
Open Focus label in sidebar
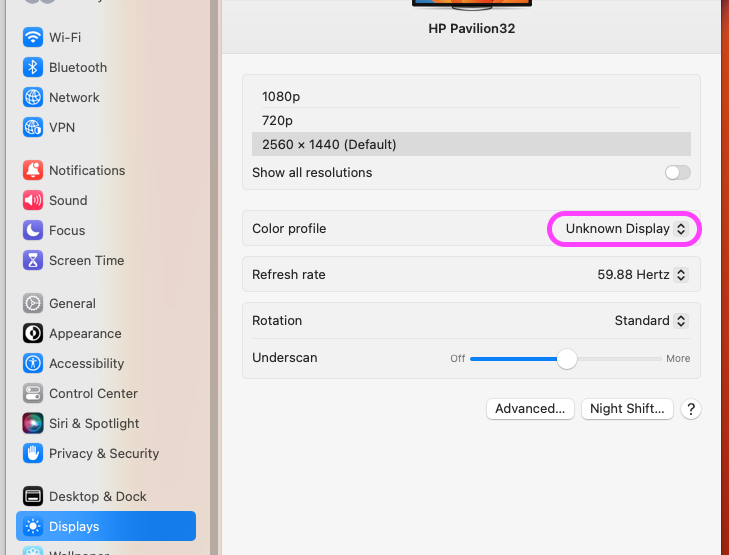point(67,231)
